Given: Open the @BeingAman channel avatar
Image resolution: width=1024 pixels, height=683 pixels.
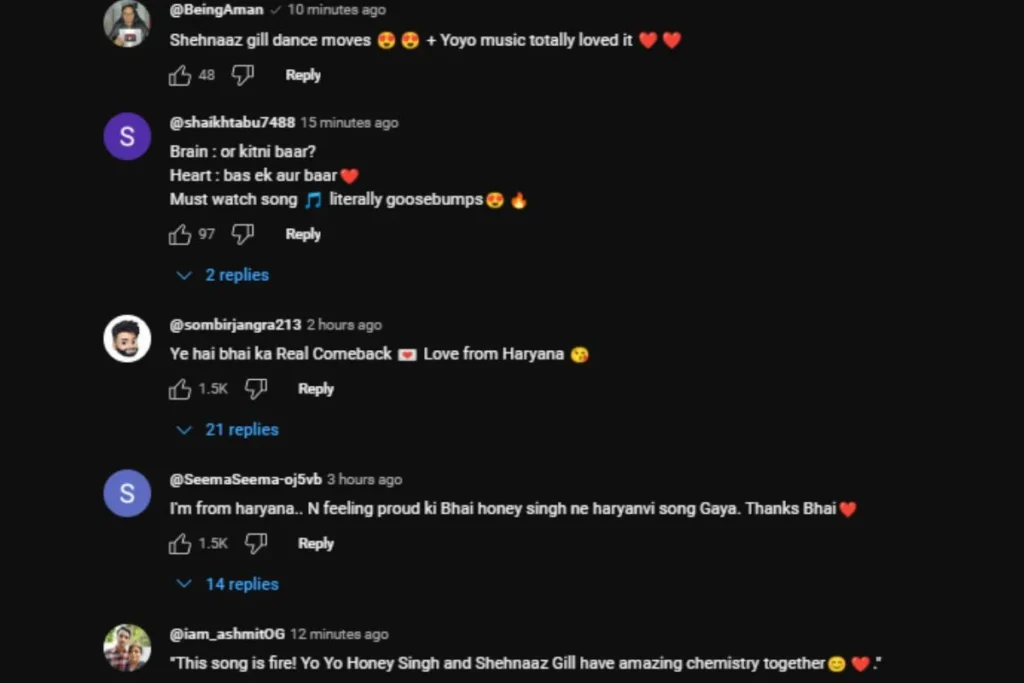Looking at the screenshot, I should [127, 24].
